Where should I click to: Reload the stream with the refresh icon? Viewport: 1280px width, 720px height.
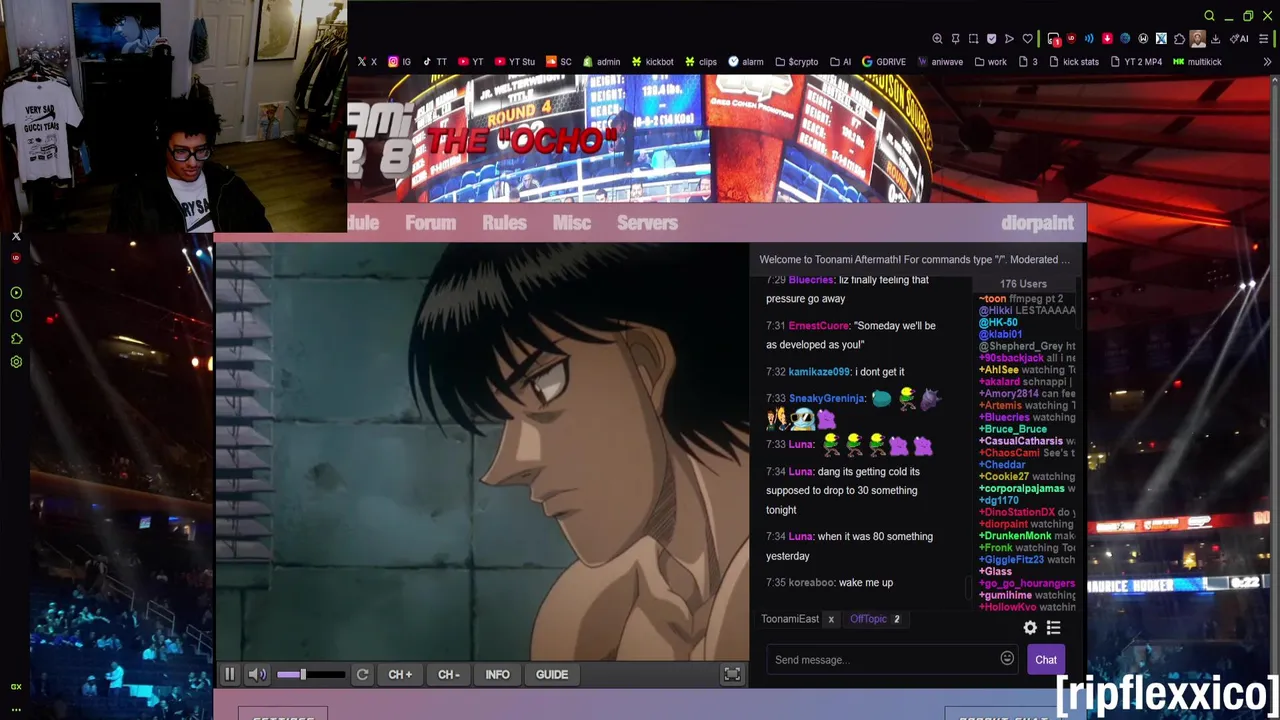[x=362, y=674]
